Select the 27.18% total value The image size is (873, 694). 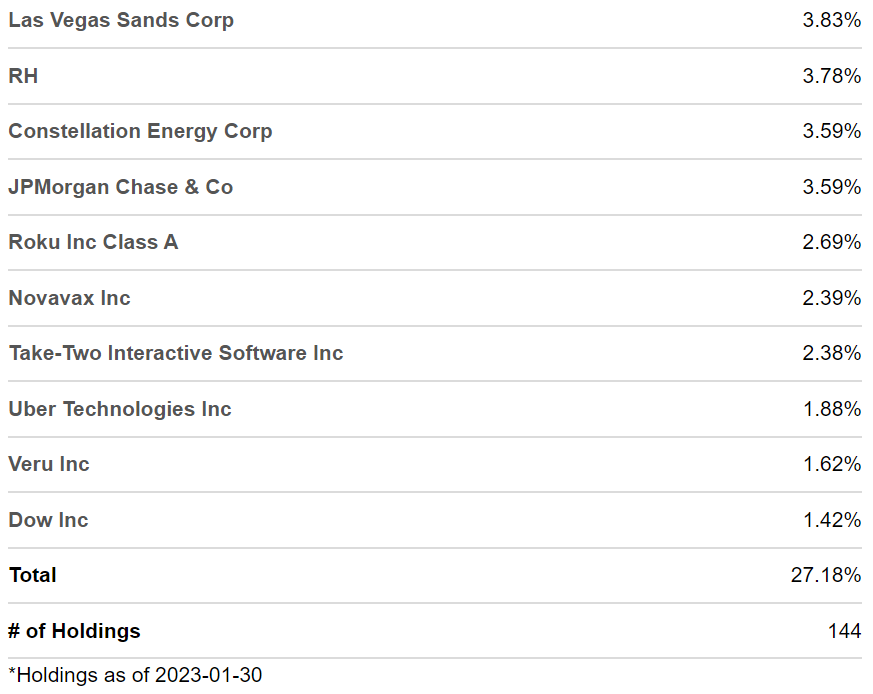pyautogui.click(x=826, y=575)
